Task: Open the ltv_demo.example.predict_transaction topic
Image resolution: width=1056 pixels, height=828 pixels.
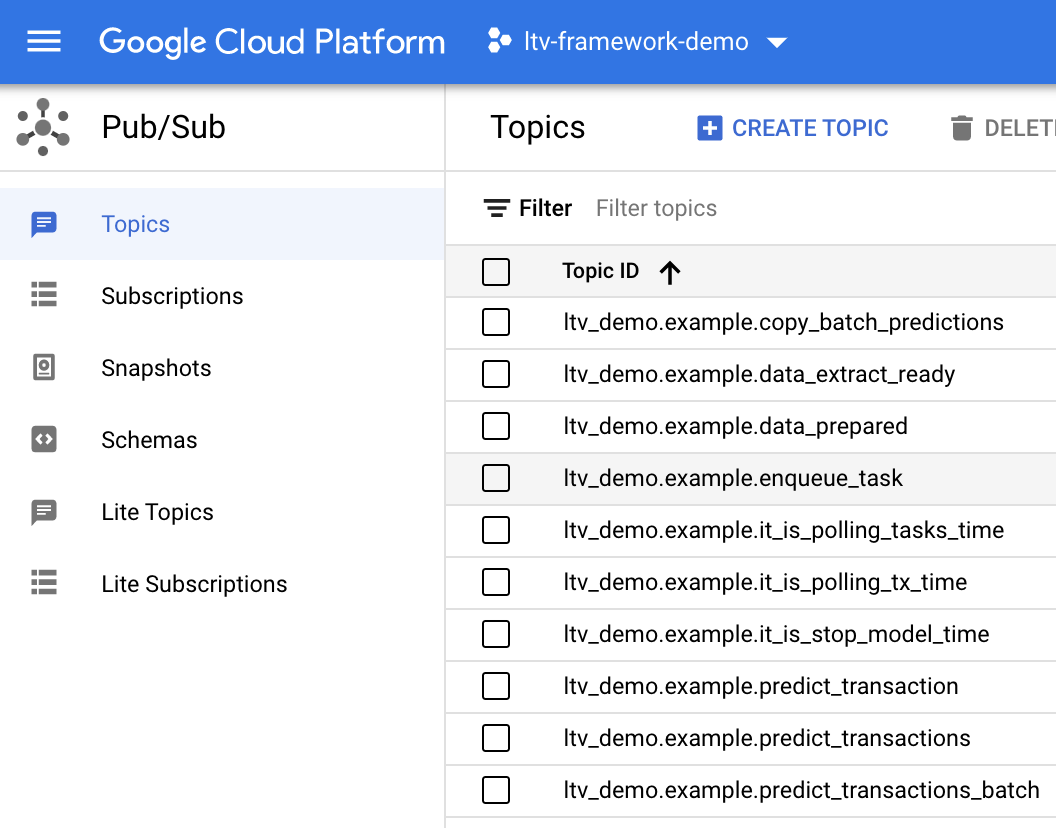Action: coord(761,686)
